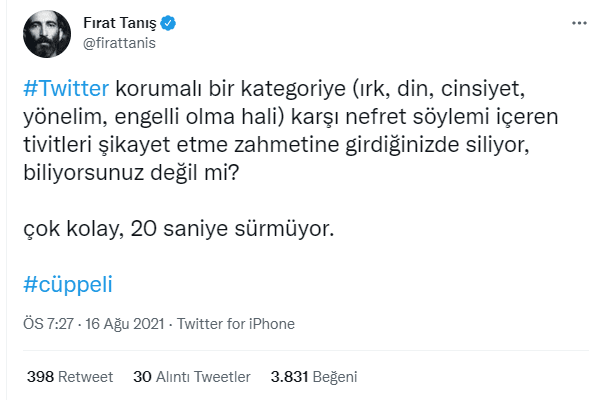Screen dimensions: 603x400
Task: Show the 30 Alıntı Tweetler
Action: [191, 377]
